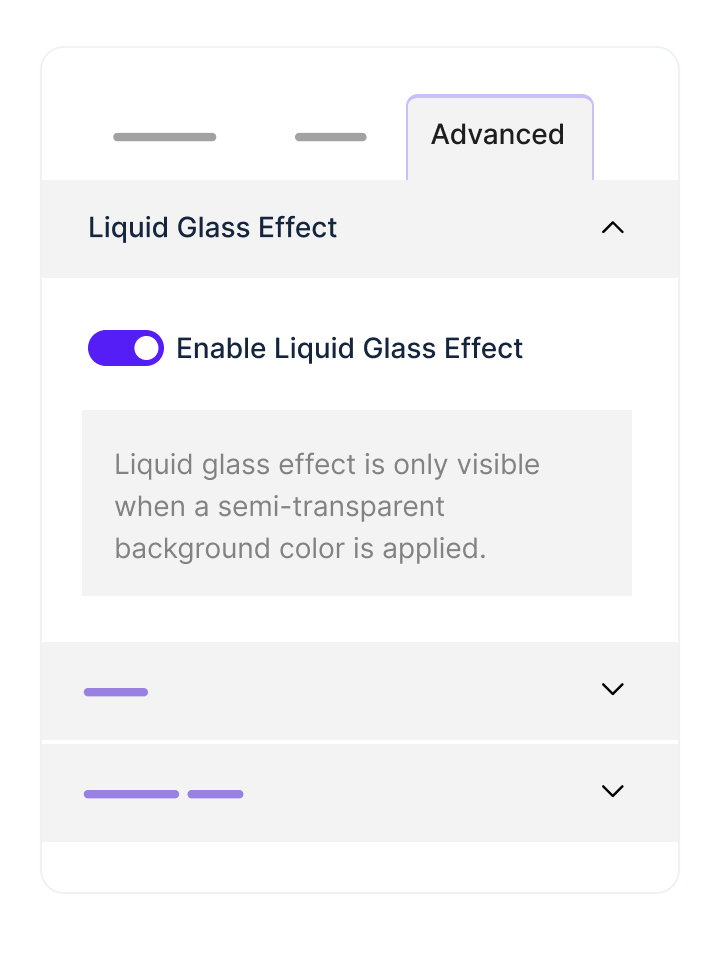Click the last collapsed section's down chevron

(x=612, y=791)
